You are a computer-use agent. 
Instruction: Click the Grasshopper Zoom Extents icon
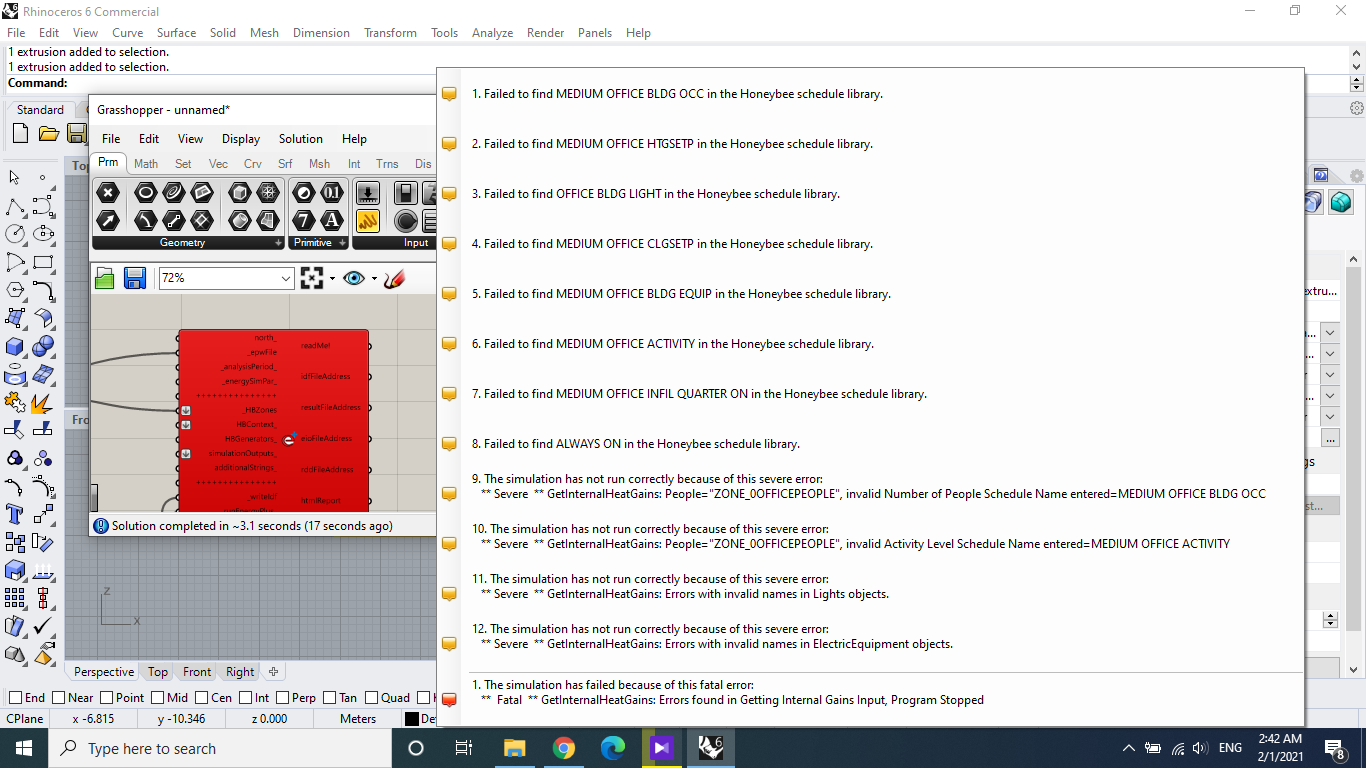point(312,278)
